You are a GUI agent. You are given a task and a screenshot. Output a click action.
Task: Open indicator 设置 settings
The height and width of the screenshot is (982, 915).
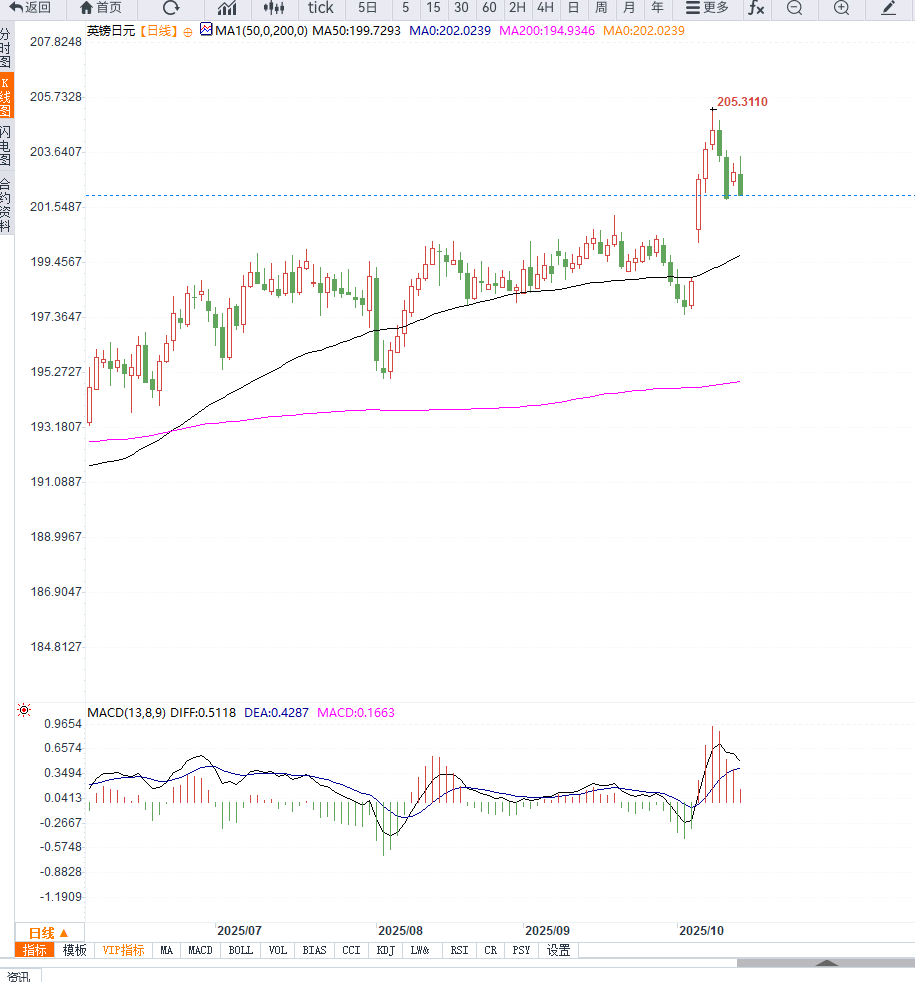click(x=559, y=950)
